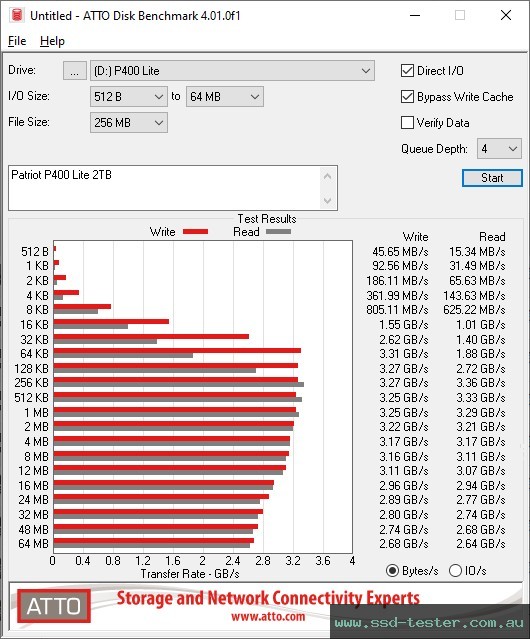Viewport: 530px width, 639px height.
Task: Click the 512 B read value 15.34 MB/s
Action: [x=477, y=252]
